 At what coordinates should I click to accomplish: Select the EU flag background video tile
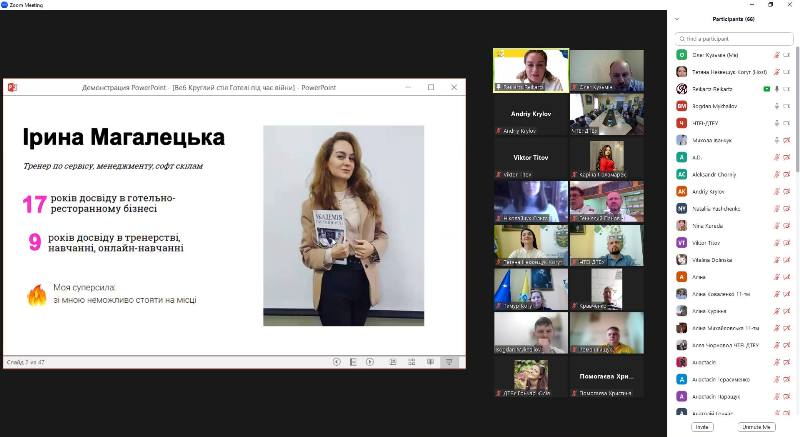click(531, 290)
